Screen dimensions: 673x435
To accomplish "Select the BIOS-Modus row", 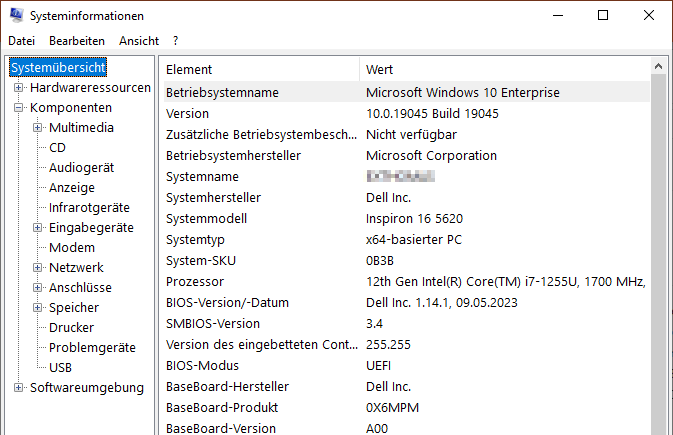I will coord(406,366).
